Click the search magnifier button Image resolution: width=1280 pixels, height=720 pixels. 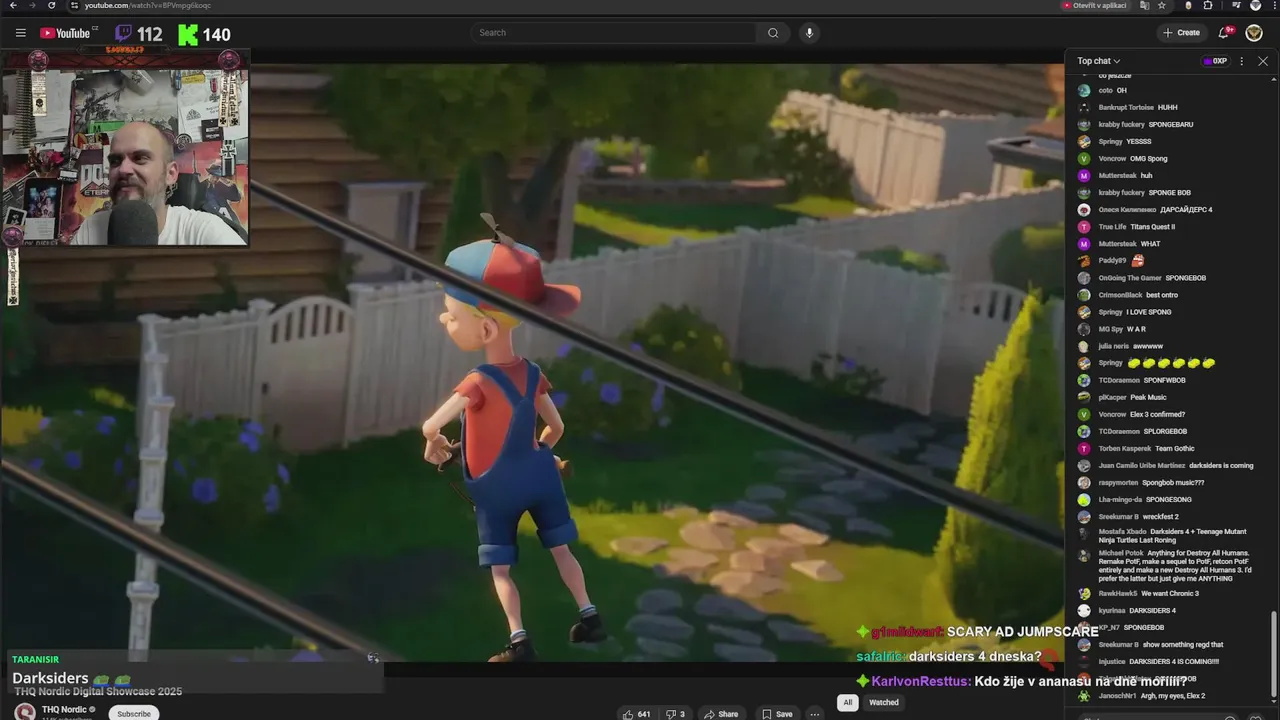coord(773,33)
